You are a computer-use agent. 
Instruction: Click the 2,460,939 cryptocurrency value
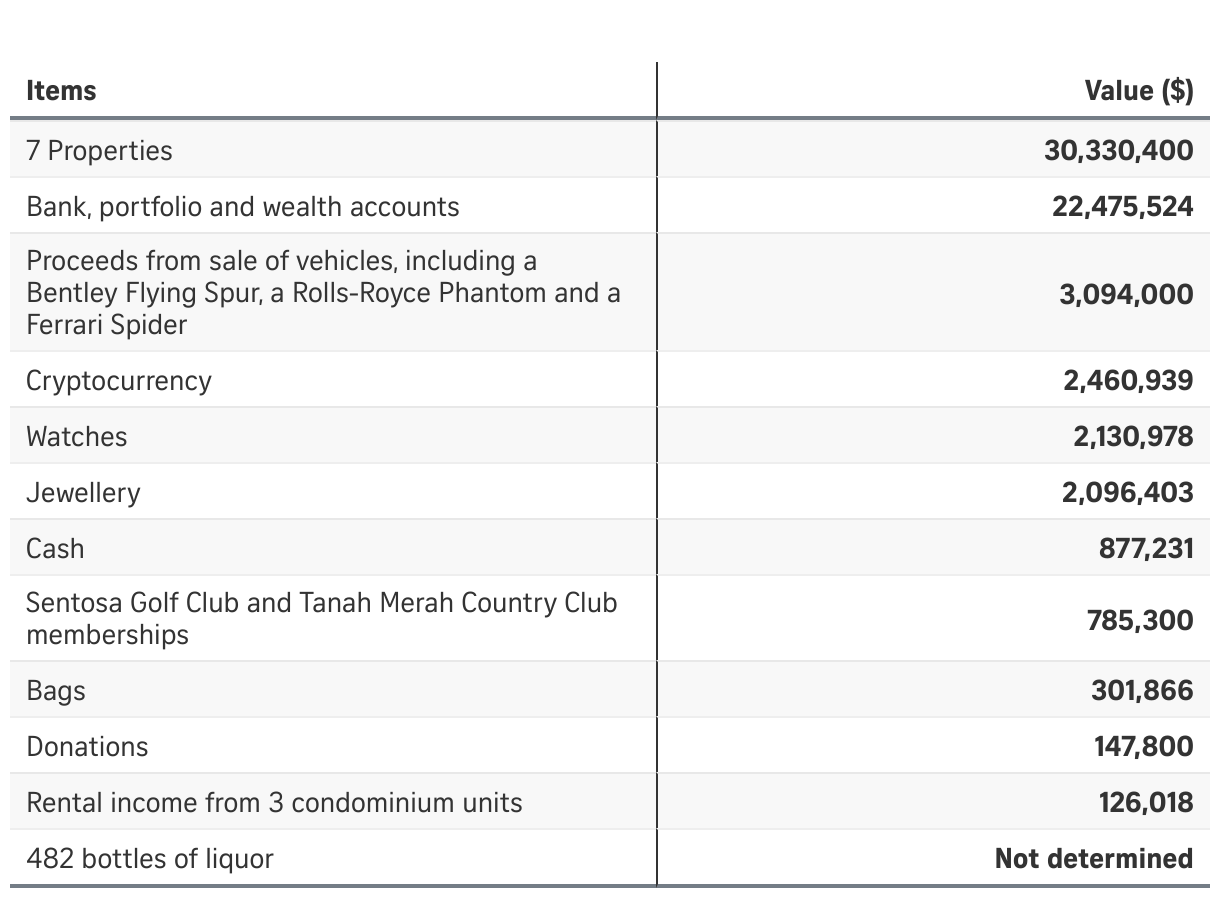[x=1128, y=381]
